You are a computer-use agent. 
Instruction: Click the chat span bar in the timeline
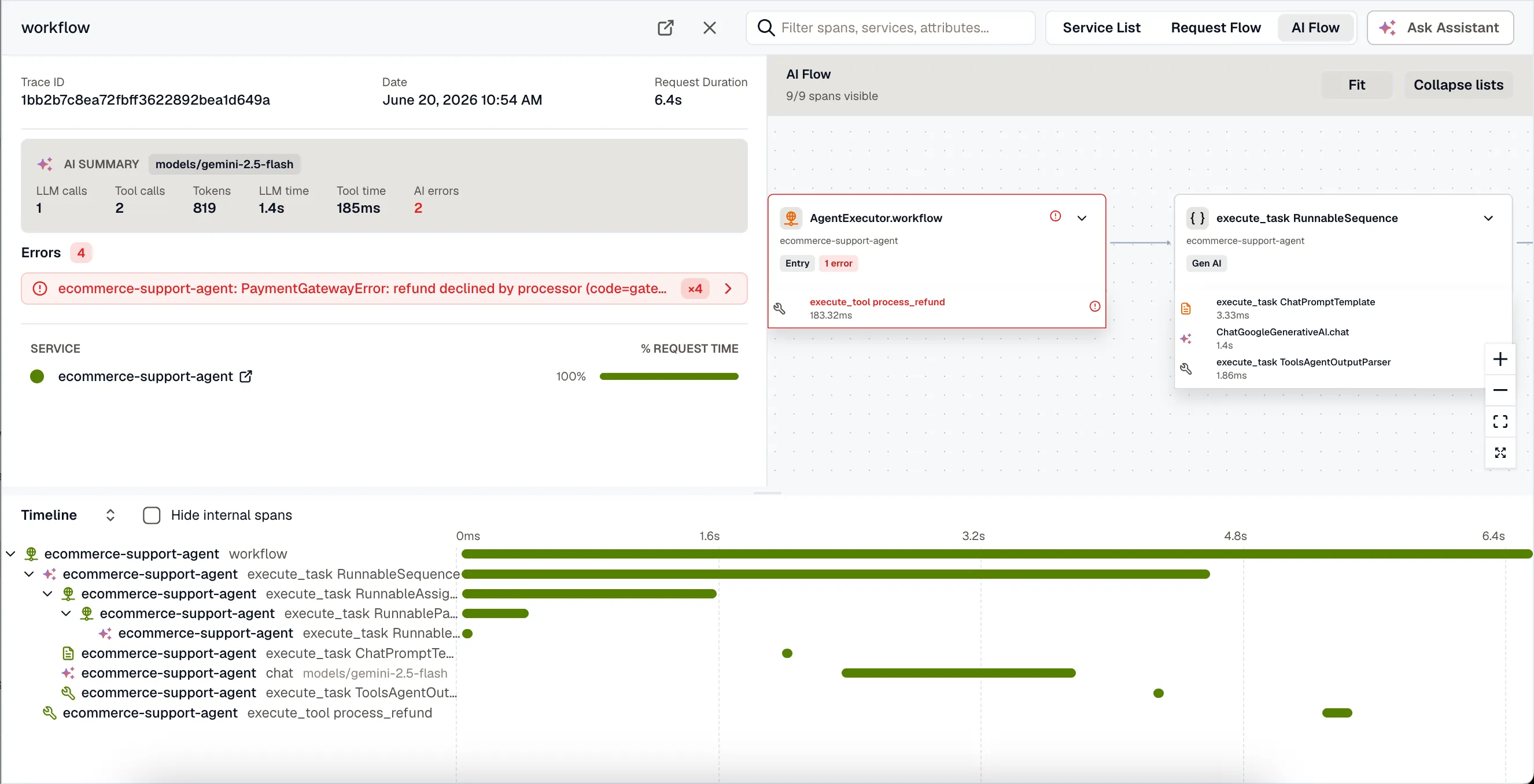958,672
